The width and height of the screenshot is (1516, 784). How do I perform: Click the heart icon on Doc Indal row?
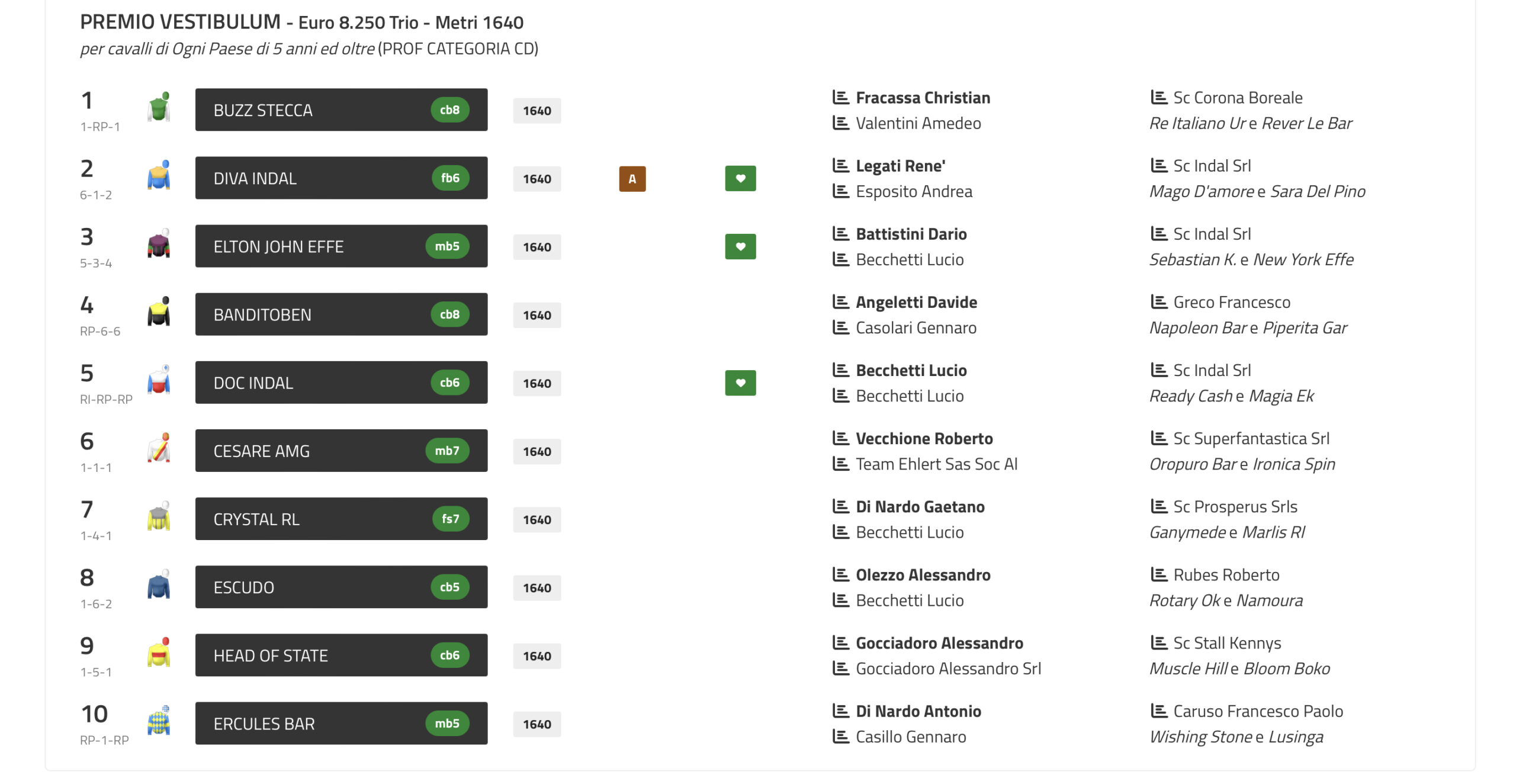[x=740, y=383]
